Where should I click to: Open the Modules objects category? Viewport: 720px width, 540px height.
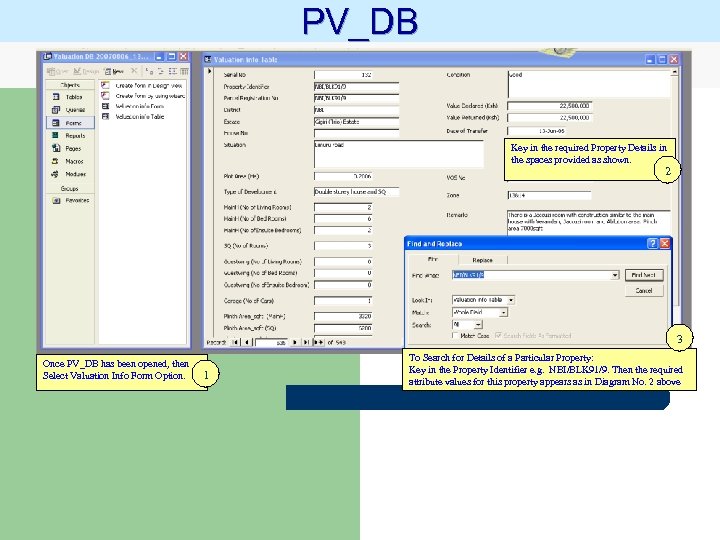coord(69,174)
